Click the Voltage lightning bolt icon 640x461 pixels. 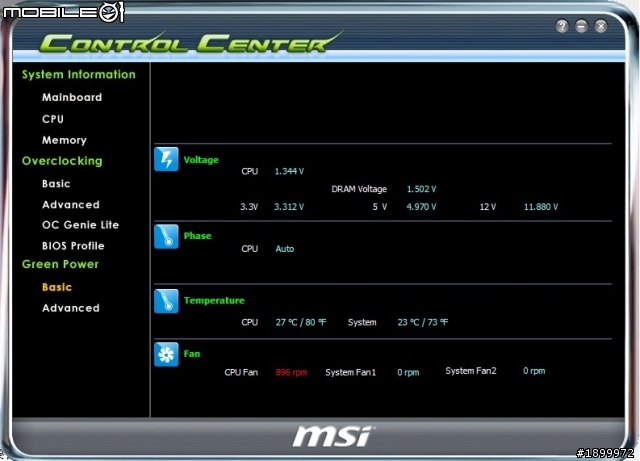[166, 159]
